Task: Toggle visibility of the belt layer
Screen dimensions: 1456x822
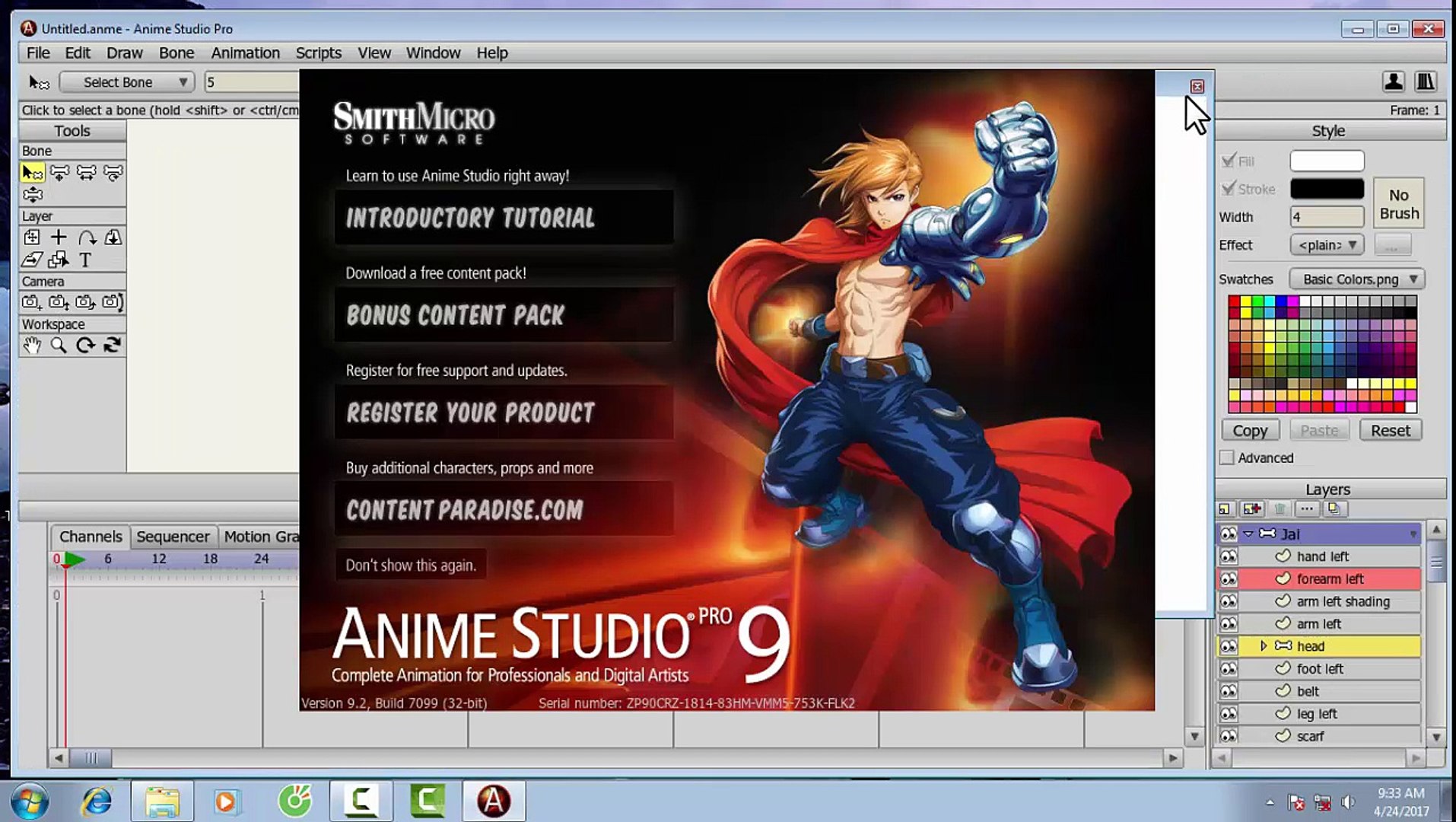Action: (x=1229, y=691)
